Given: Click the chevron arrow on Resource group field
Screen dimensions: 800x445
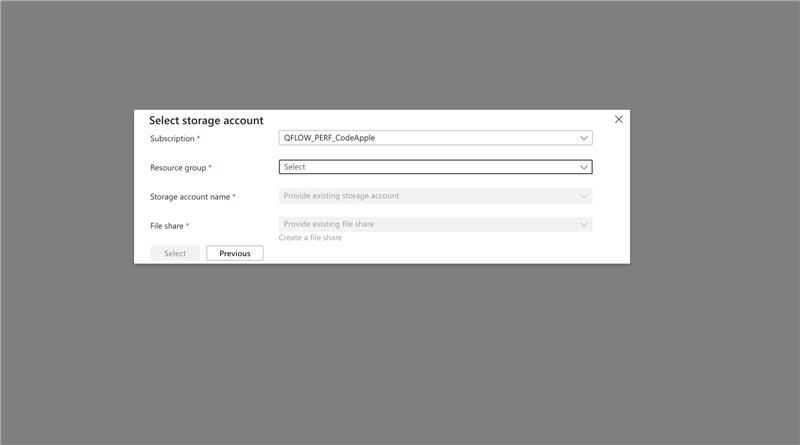Looking at the screenshot, I should click(584, 167).
